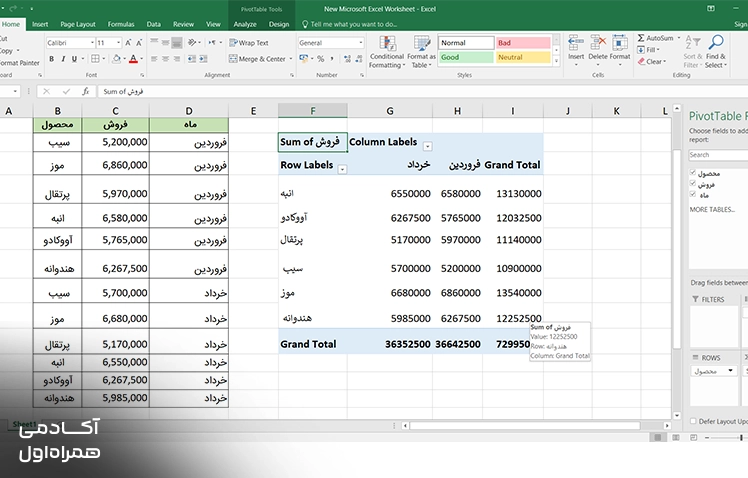Toggle the Defer Layout Update checkbox
Viewport: 748px width, 478px height.
point(693,421)
